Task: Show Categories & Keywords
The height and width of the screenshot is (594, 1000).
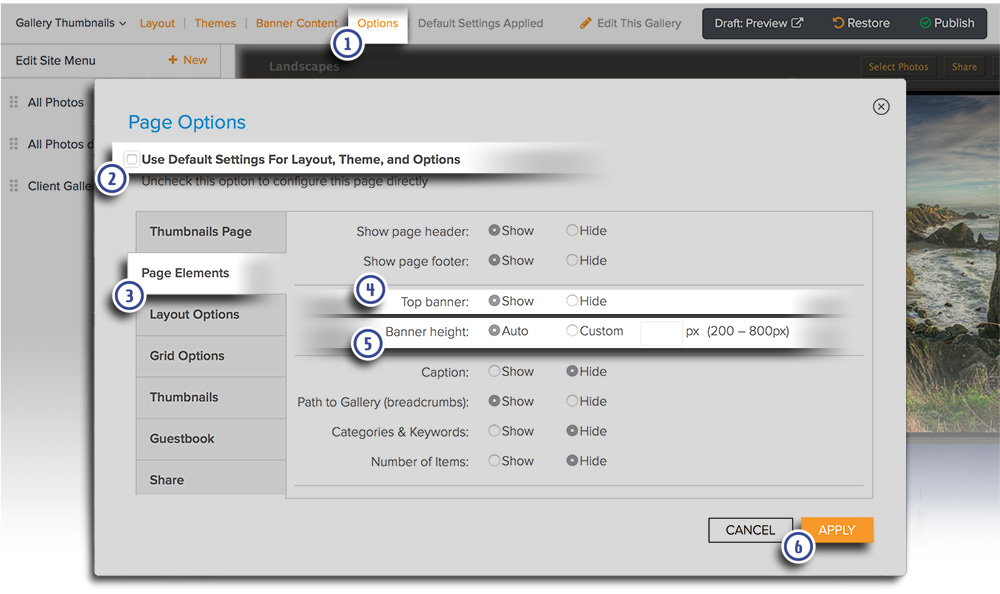Action: 494,431
